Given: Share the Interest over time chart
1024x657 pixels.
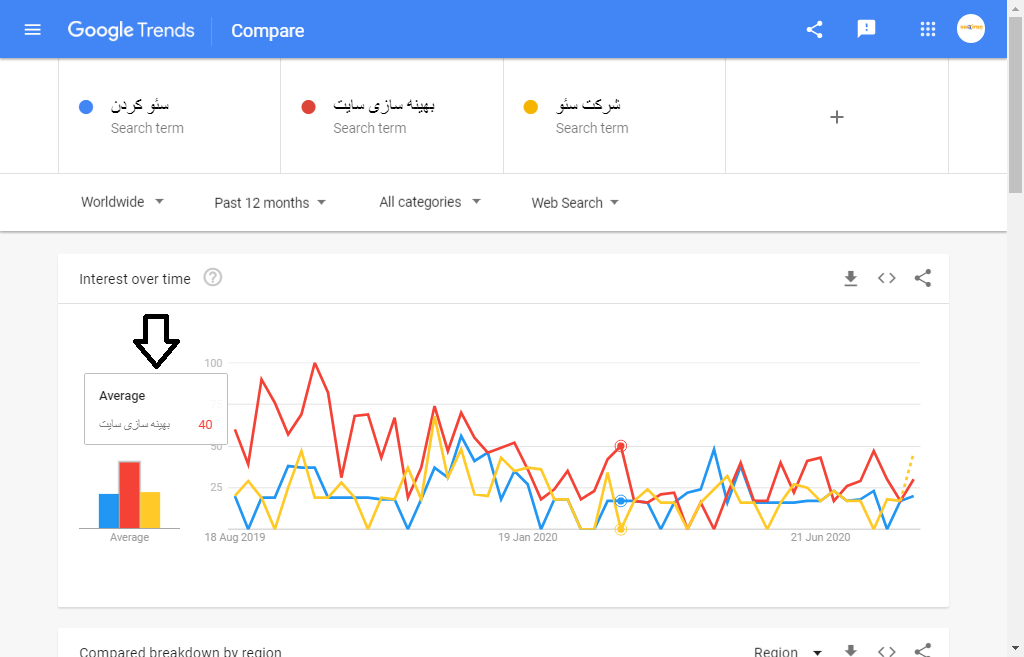Looking at the screenshot, I should 923,279.
